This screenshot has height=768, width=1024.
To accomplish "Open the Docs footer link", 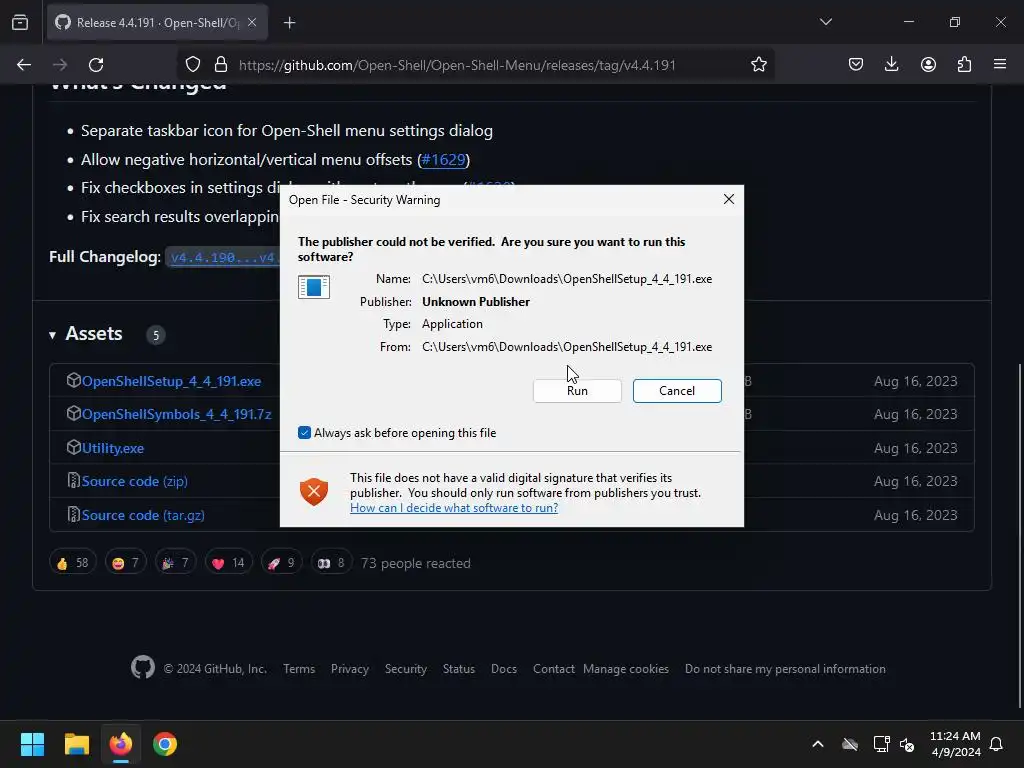I will [504, 669].
